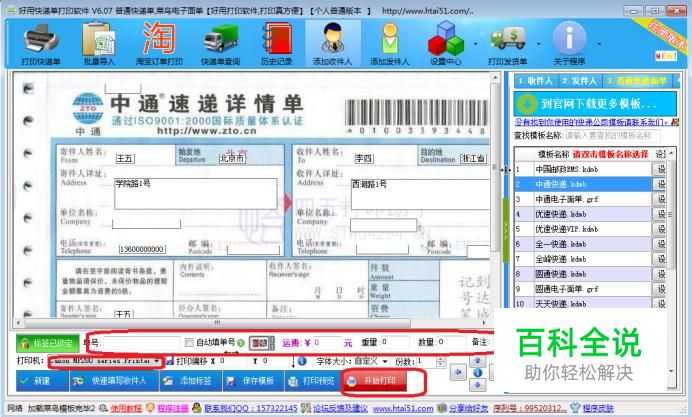Click up arrow nudge button
This screenshot has height=417, width=692.
coord(478,361)
